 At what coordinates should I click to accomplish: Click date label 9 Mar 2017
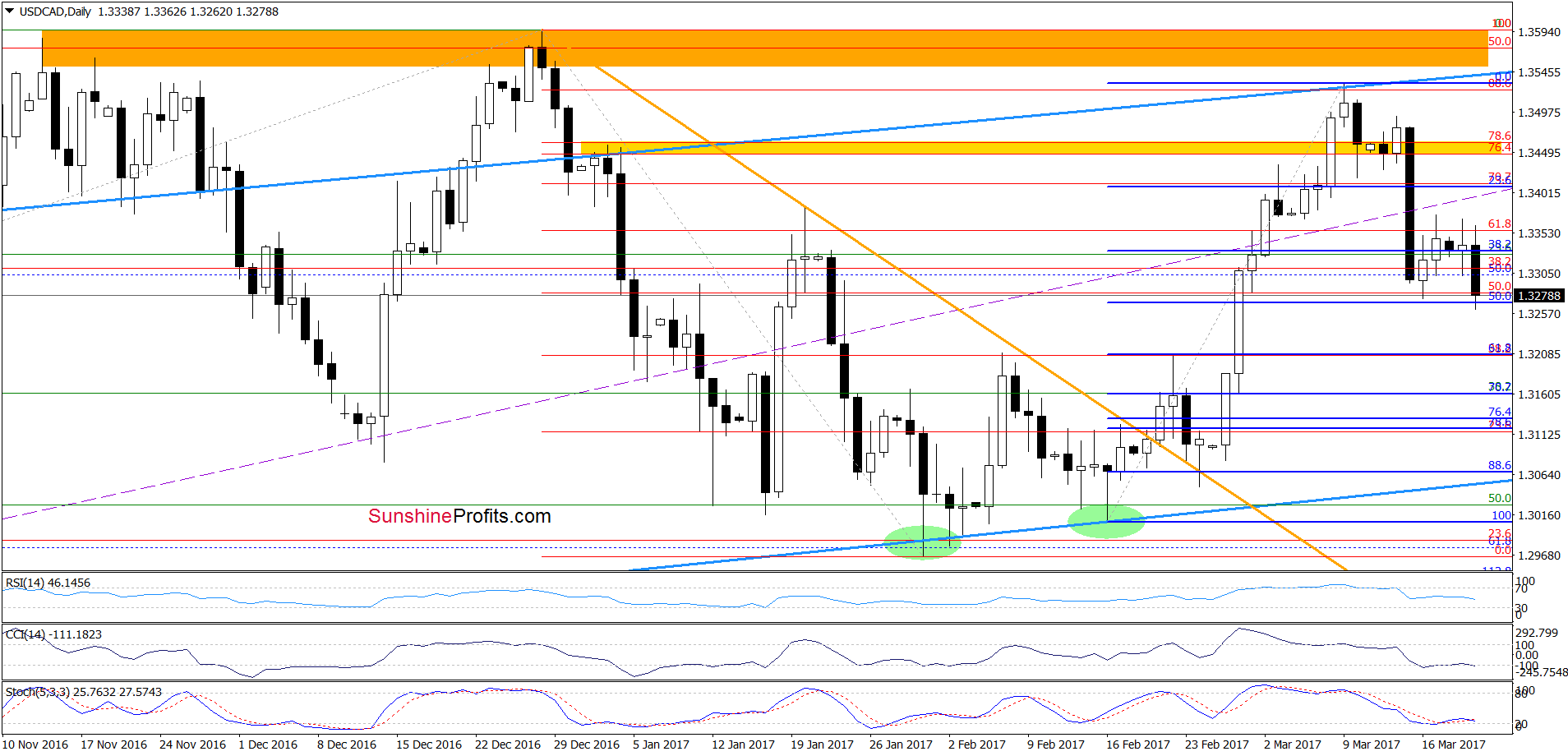click(1372, 744)
